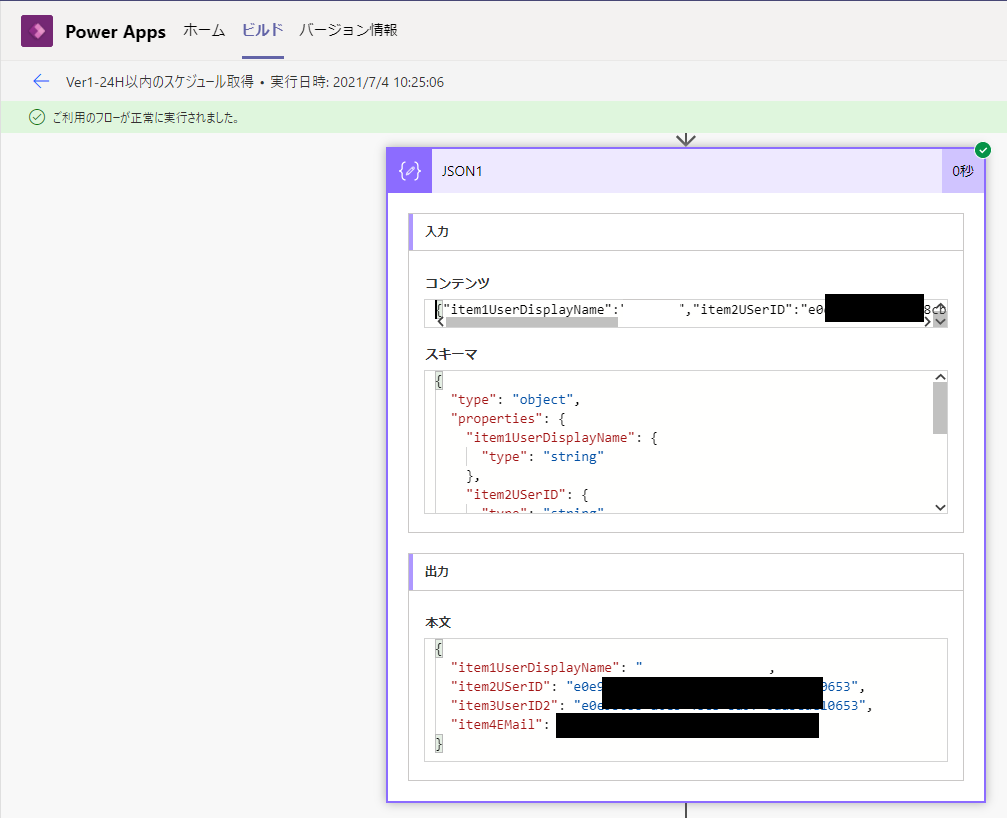Click the 入力 section header
This screenshot has height=818, width=1007.
[x=686, y=232]
